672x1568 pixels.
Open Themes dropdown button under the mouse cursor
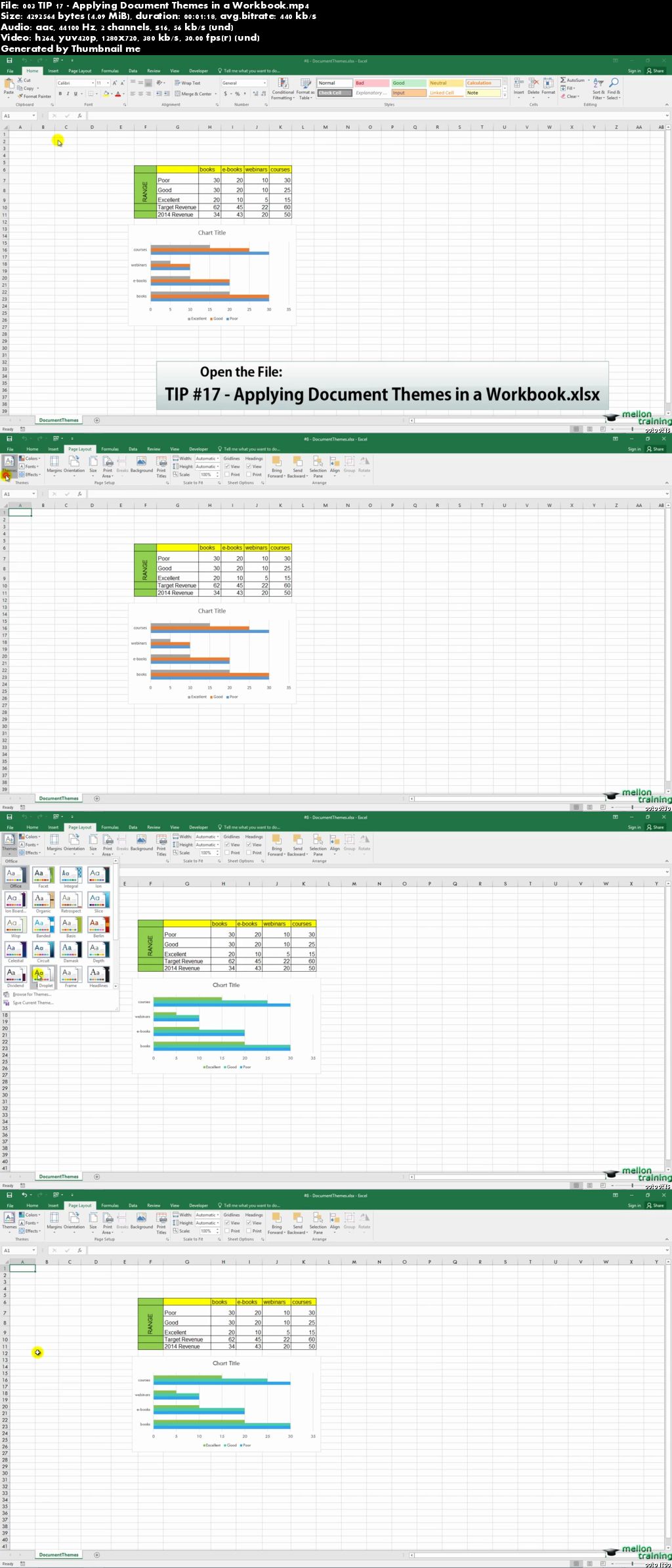(9, 466)
